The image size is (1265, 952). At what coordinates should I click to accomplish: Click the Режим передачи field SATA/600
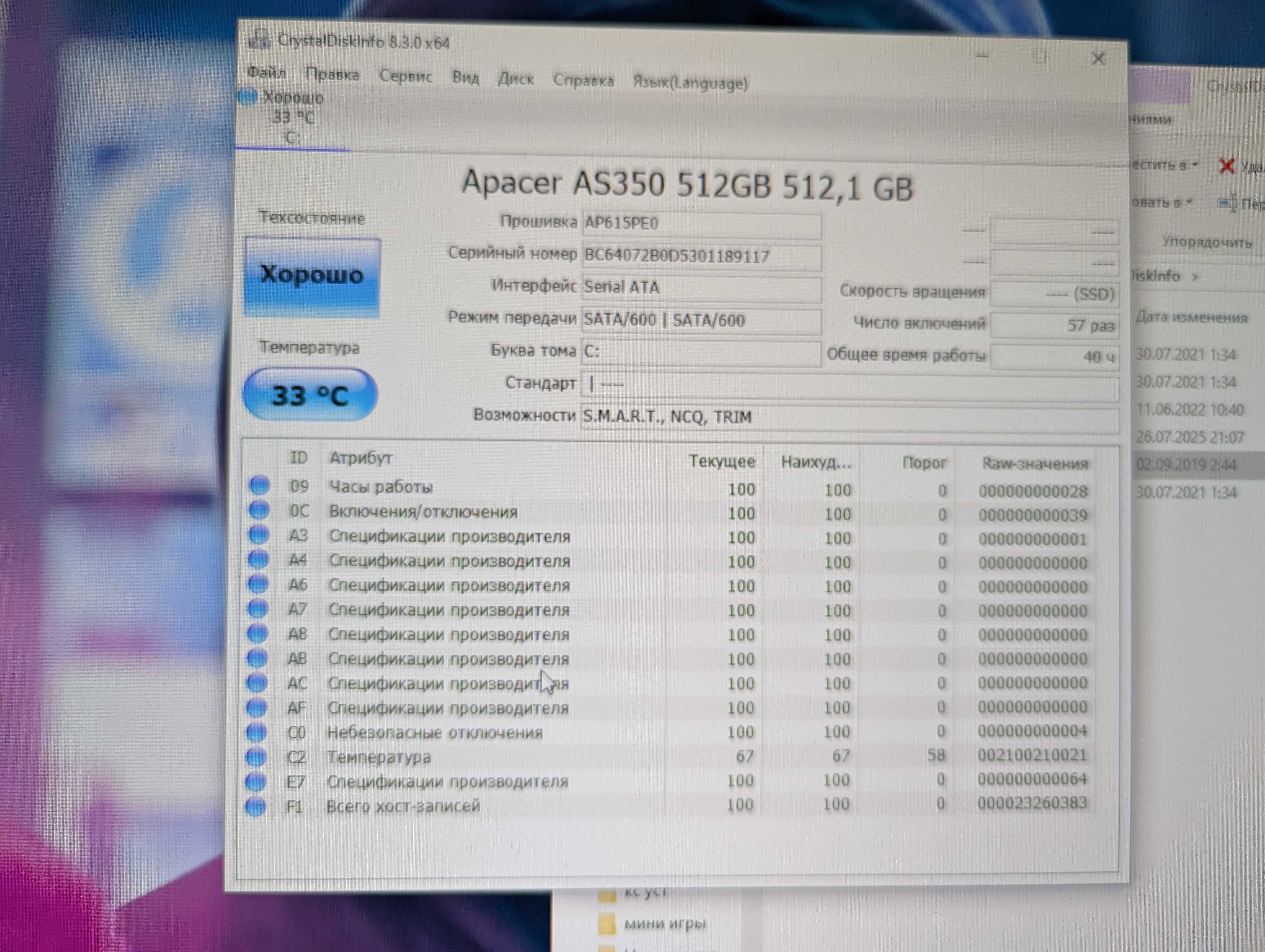point(702,320)
